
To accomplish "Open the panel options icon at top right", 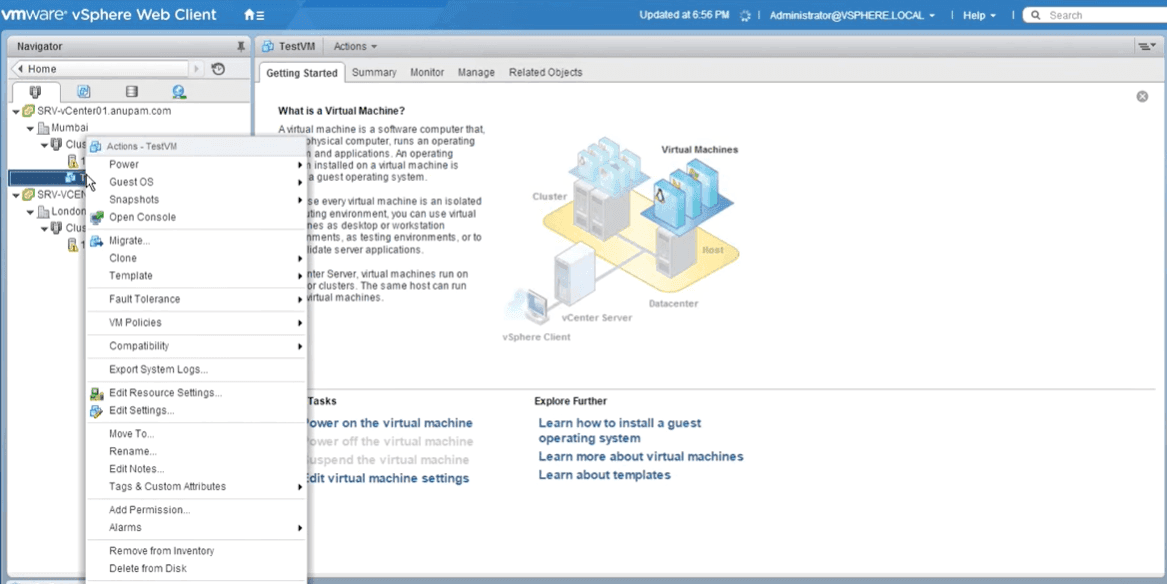I will 1146,46.
